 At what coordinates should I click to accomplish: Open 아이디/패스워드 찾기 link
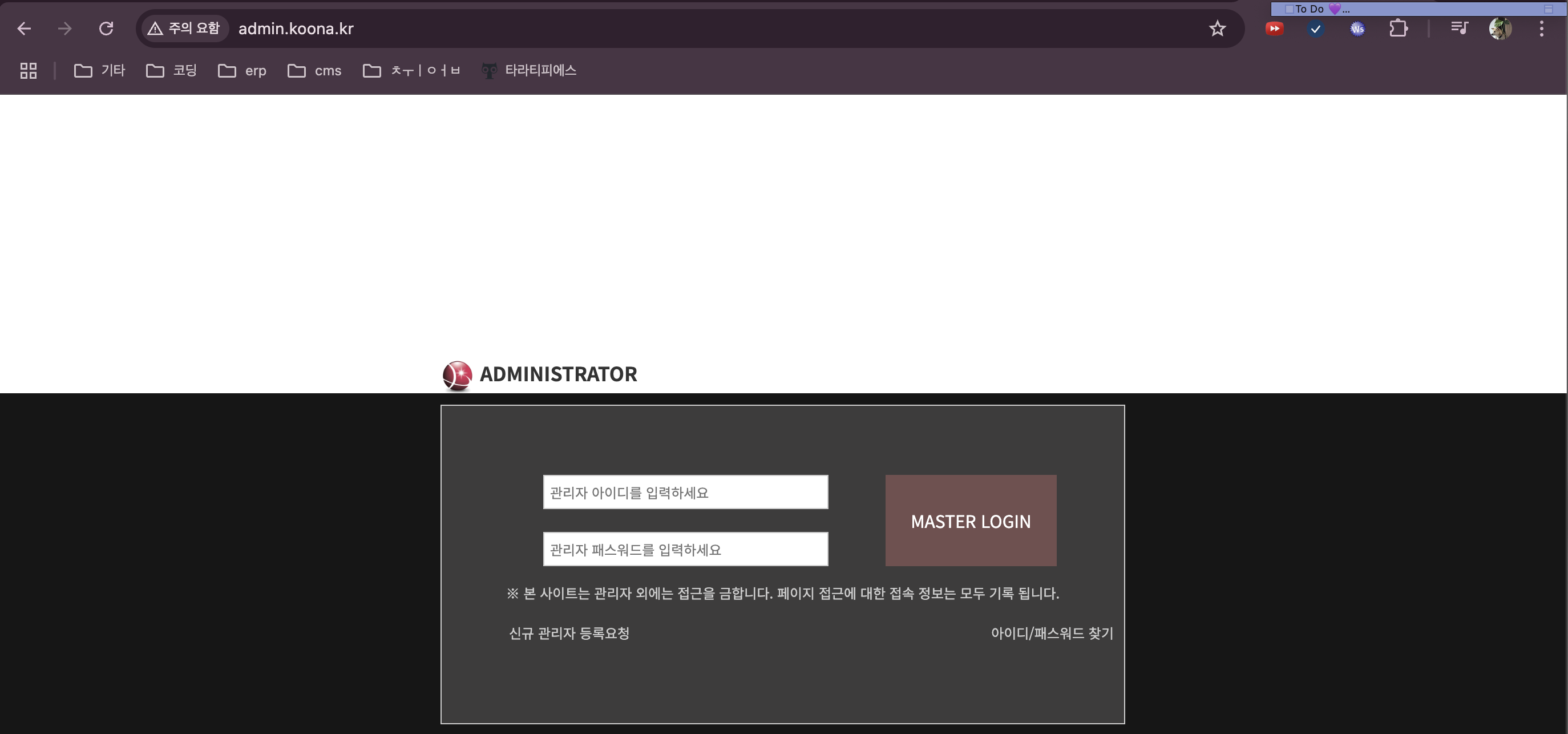[x=1051, y=633]
